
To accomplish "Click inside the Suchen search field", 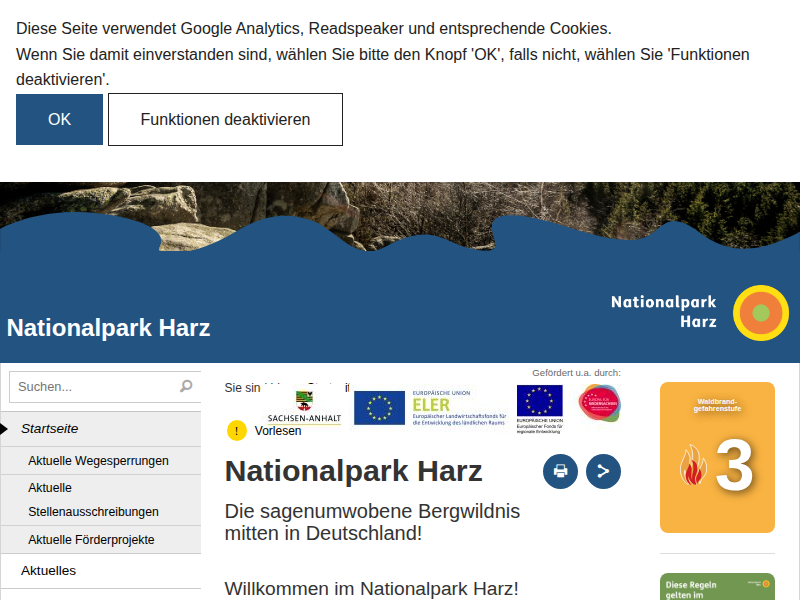I will pyautogui.click(x=90, y=386).
